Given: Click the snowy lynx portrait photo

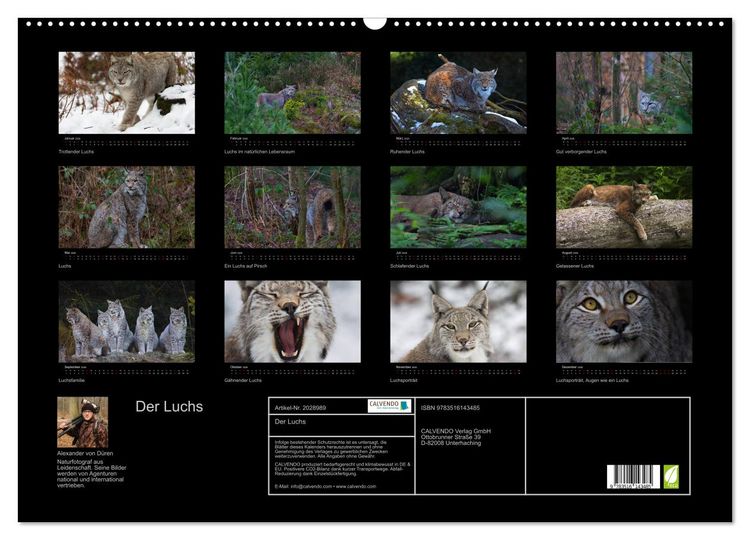Looking at the screenshot, I should coord(458,321).
